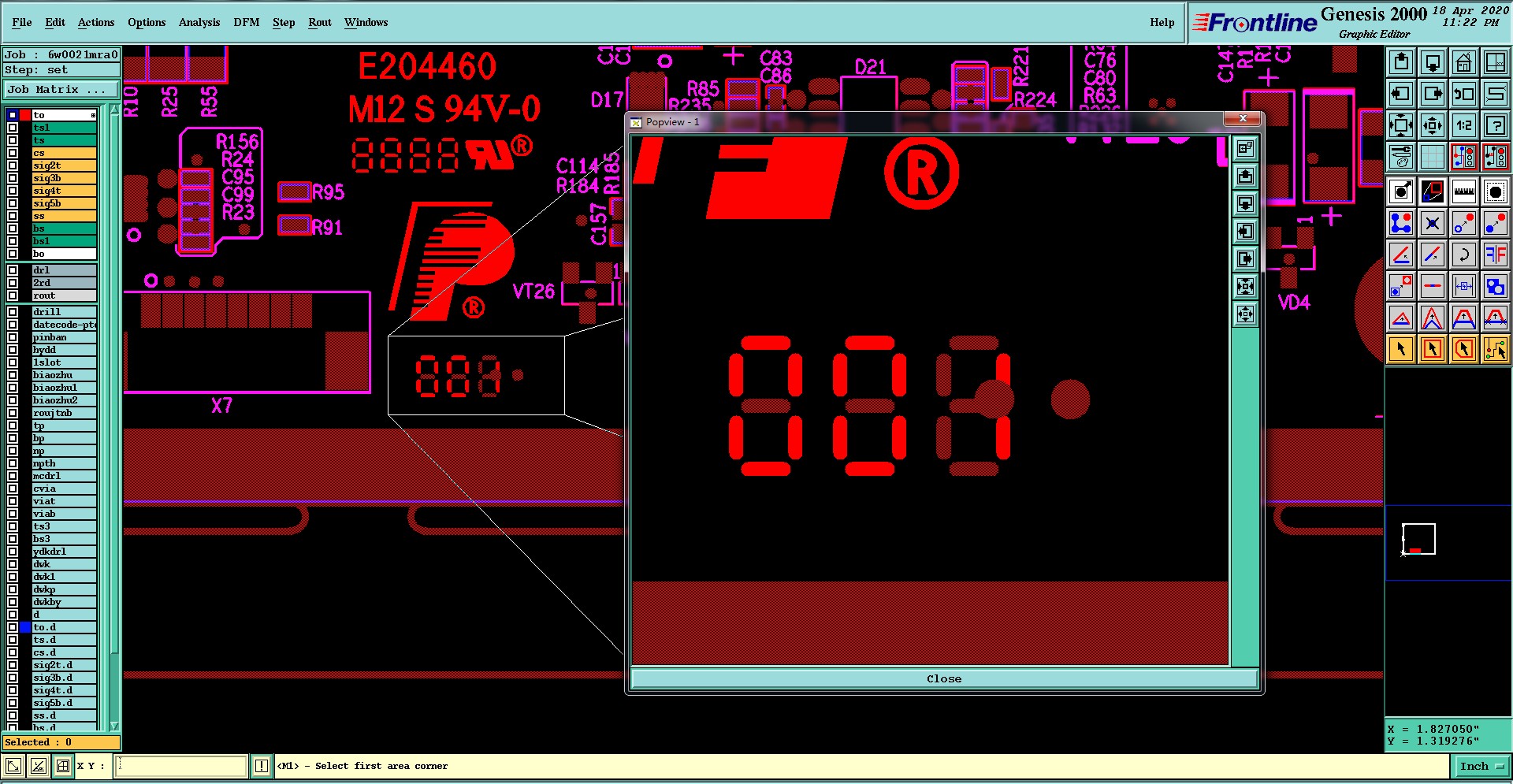Toggle display checkbox for layer drl
This screenshot has width=1513, height=784.
pyautogui.click(x=13, y=270)
